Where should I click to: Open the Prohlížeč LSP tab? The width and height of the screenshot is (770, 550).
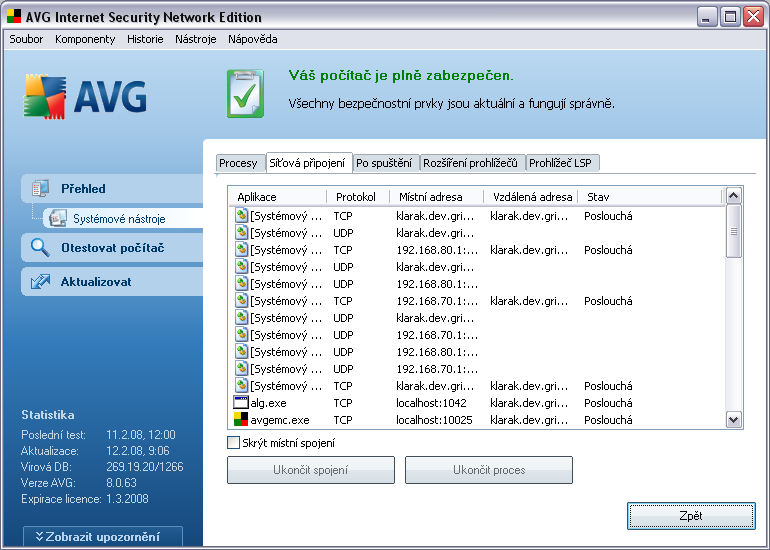pyautogui.click(x=562, y=163)
